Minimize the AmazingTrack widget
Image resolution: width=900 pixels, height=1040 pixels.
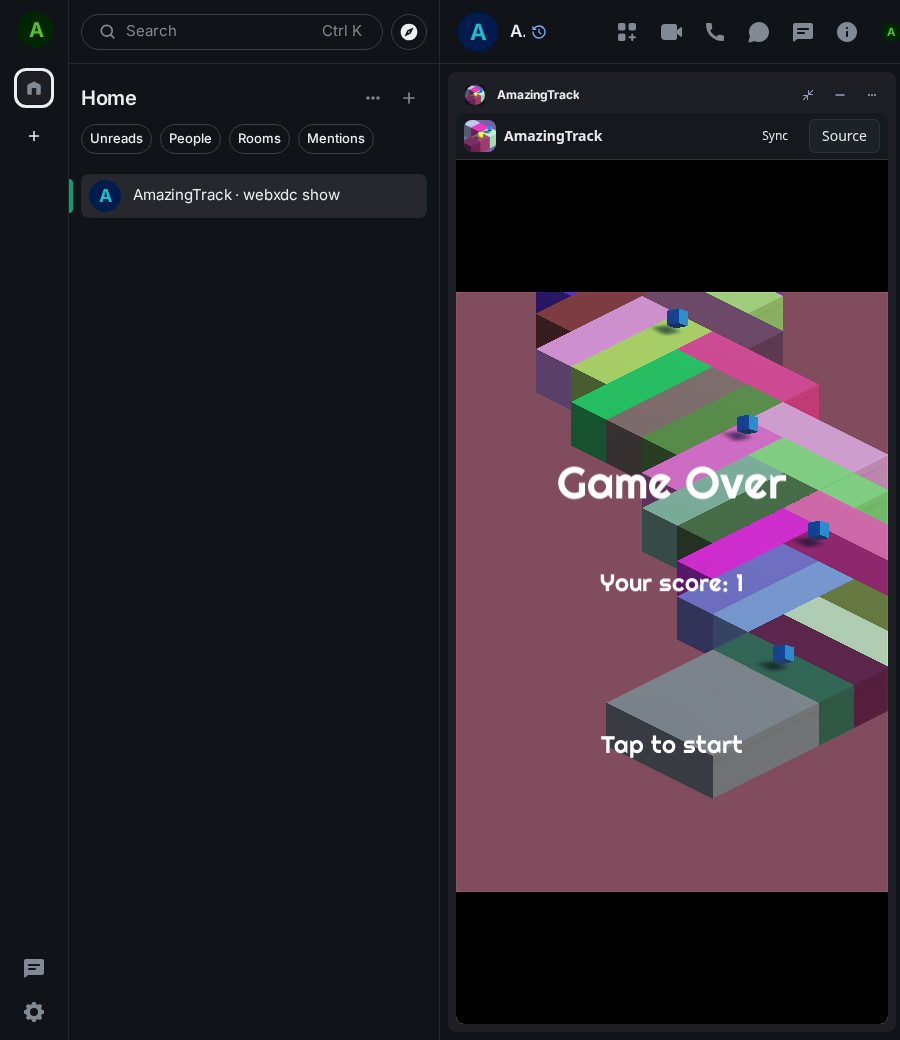[840, 95]
